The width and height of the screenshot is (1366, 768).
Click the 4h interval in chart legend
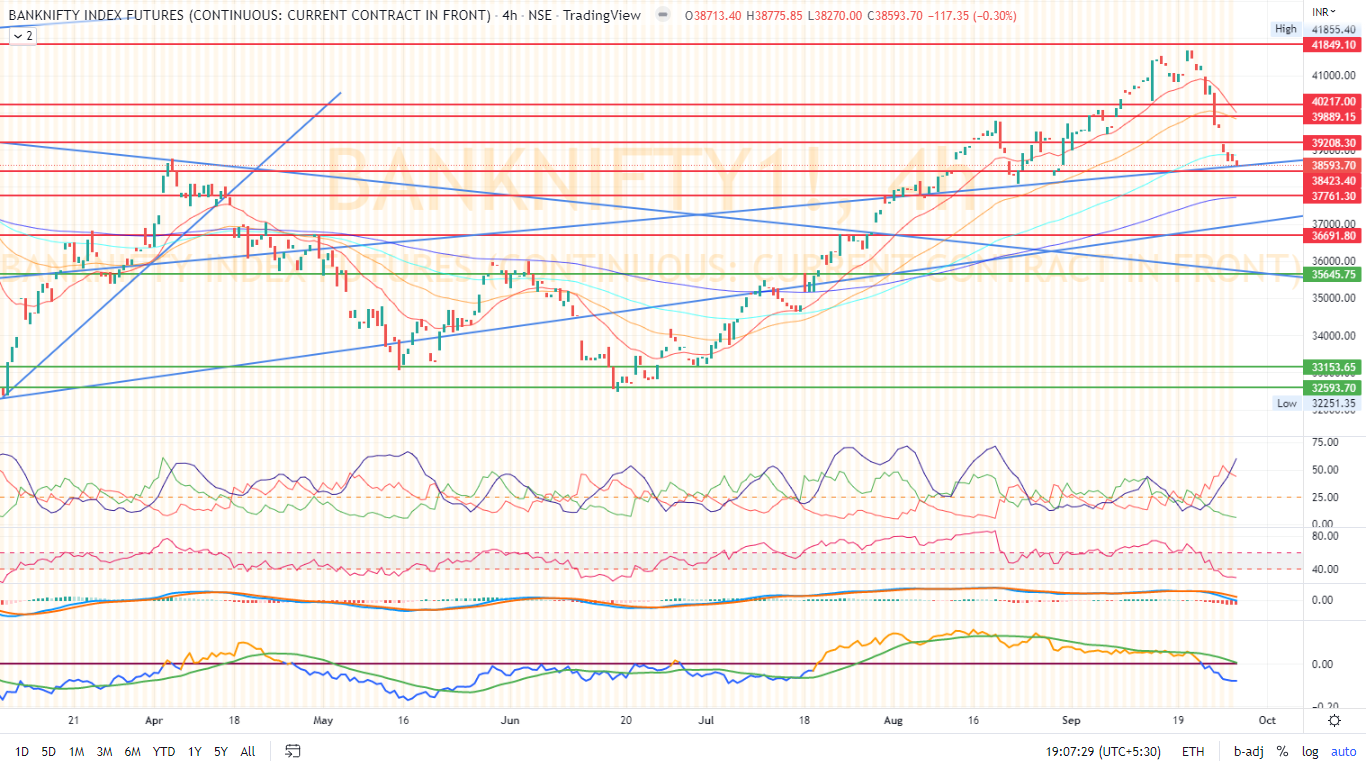511,16
